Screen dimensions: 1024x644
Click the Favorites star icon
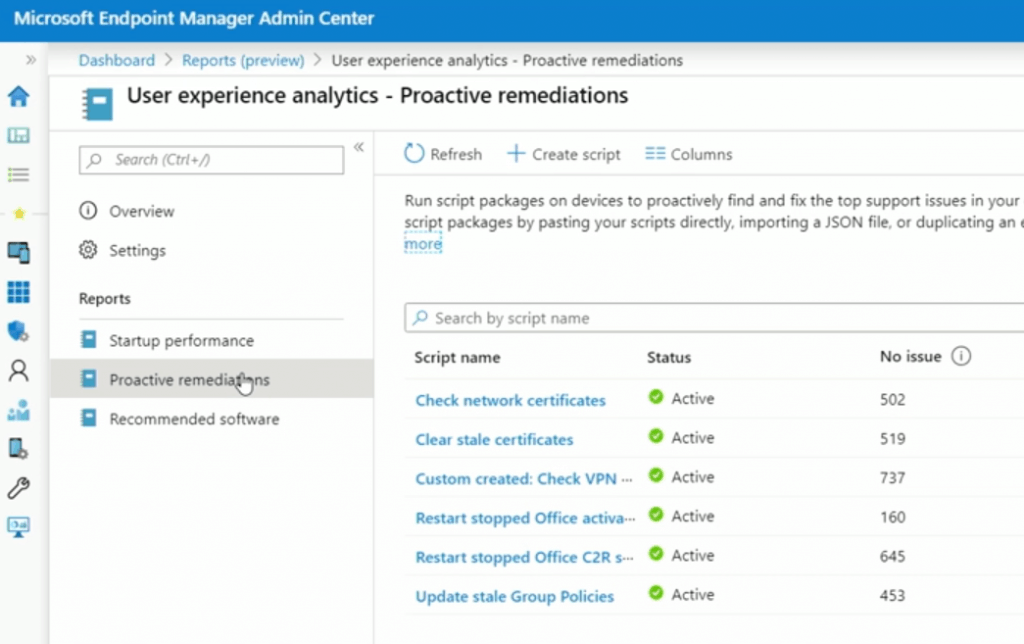click(19, 214)
